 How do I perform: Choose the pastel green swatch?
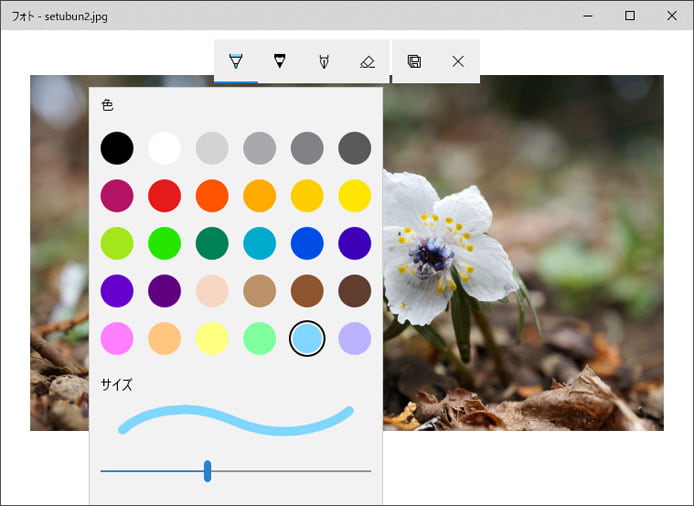click(x=259, y=339)
